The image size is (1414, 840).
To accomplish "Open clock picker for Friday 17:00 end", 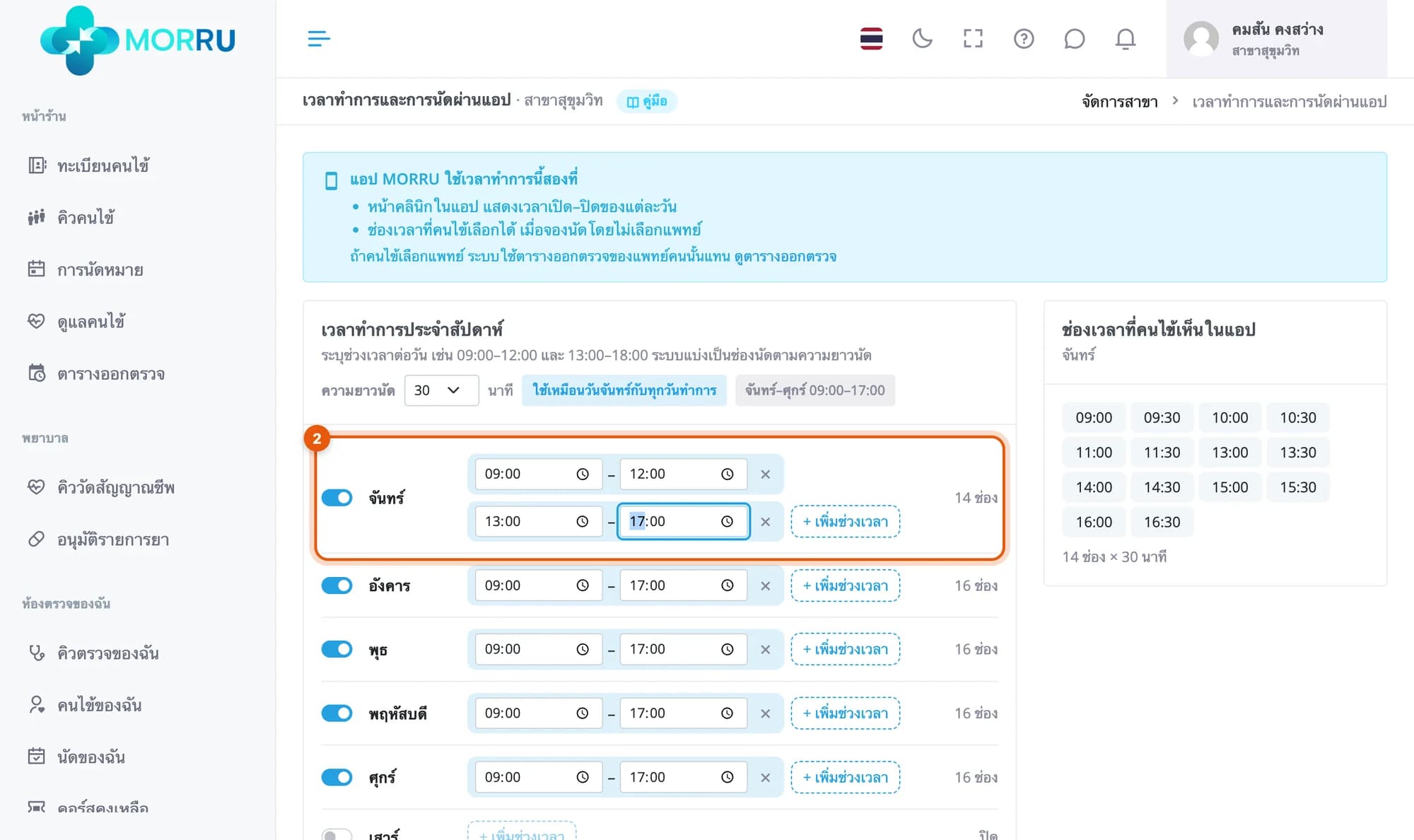I will [727, 777].
